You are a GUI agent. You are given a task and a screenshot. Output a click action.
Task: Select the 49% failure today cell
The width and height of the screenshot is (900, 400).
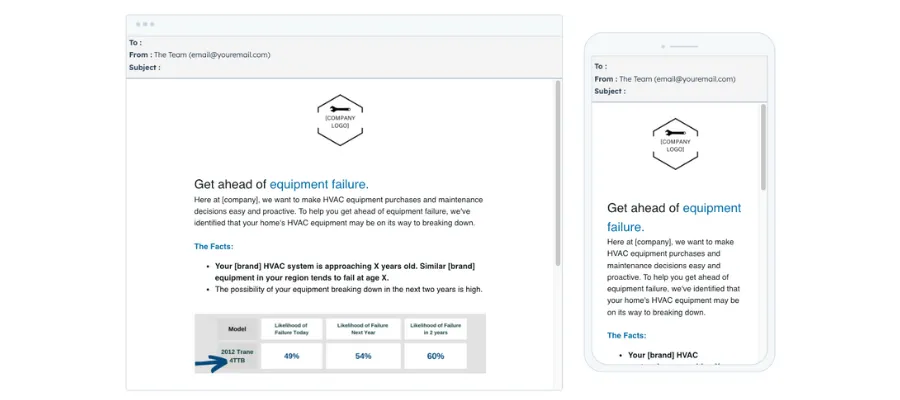[x=292, y=356]
